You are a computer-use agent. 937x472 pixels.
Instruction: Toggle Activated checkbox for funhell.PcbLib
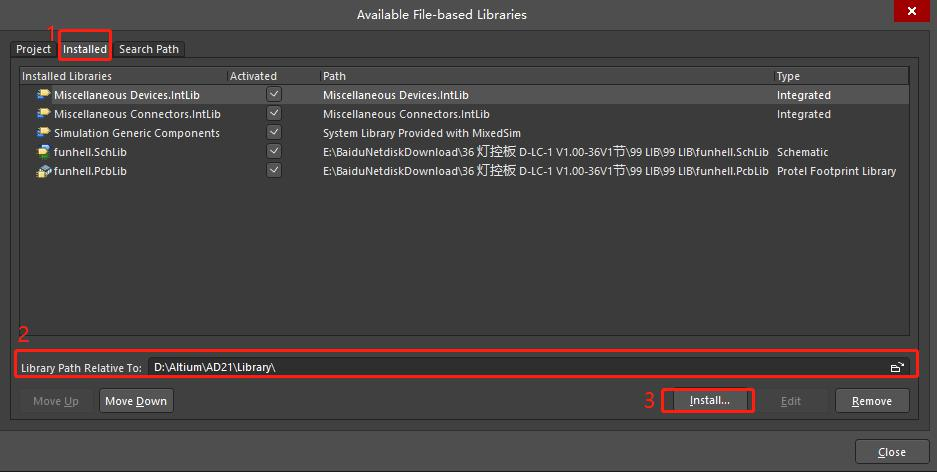pos(274,170)
